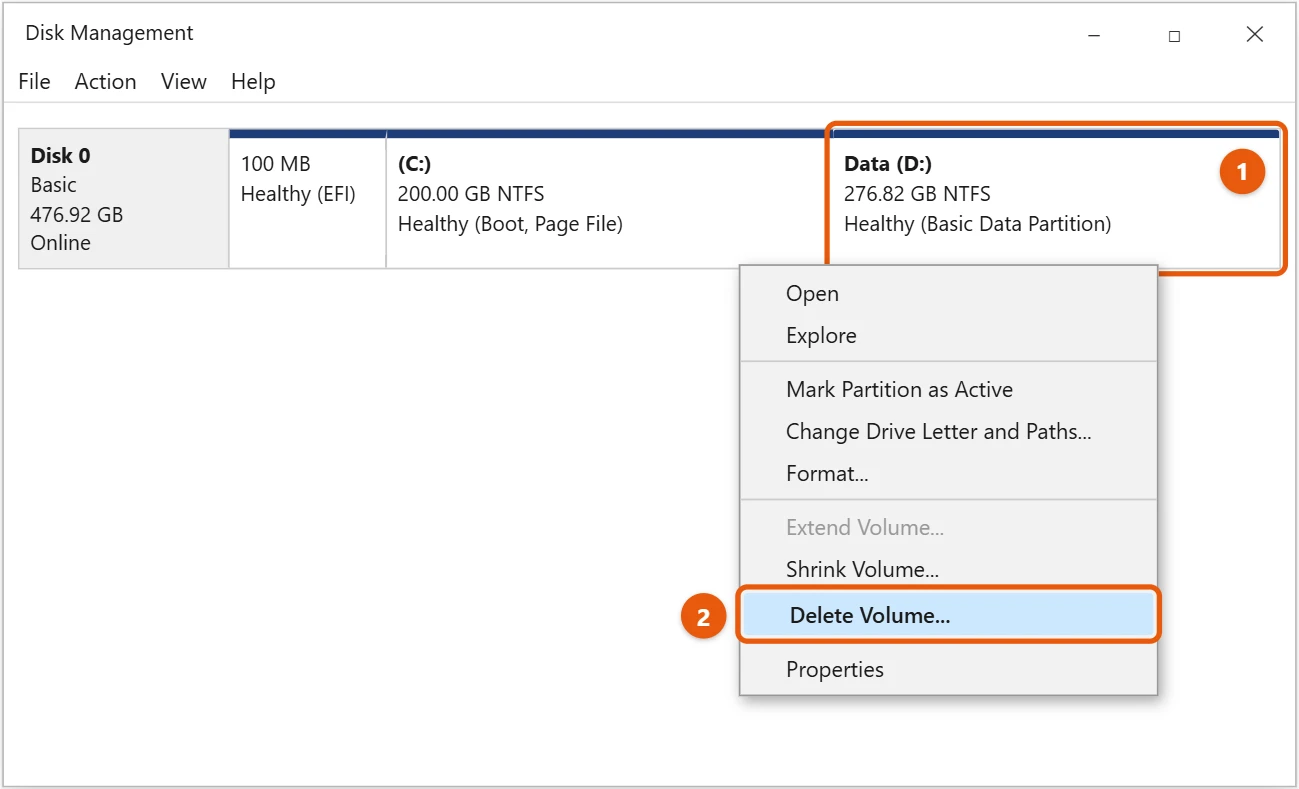Click the Disk 0 header cell
The width and height of the screenshot is (1299, 789).
(124, 199)
